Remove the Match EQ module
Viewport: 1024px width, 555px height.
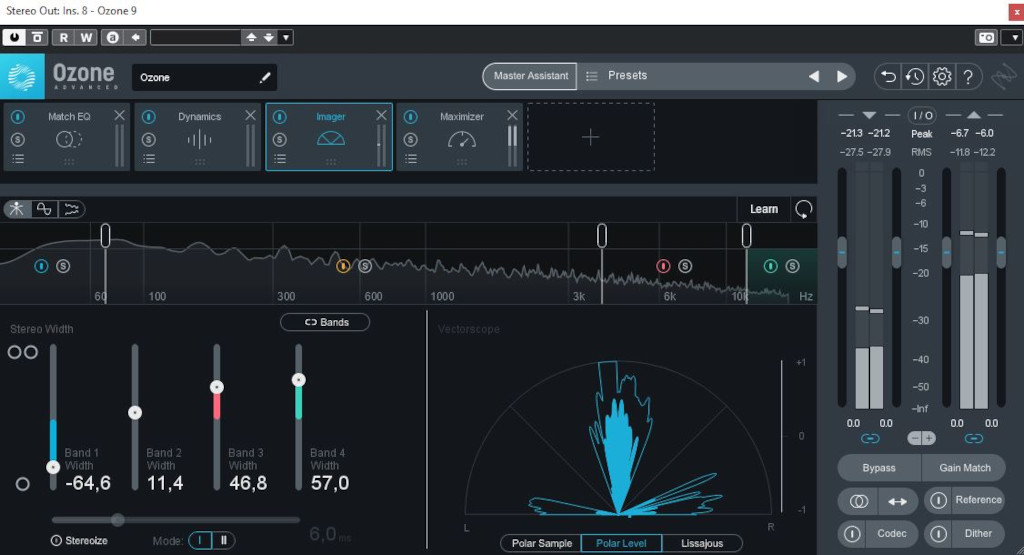120,116
